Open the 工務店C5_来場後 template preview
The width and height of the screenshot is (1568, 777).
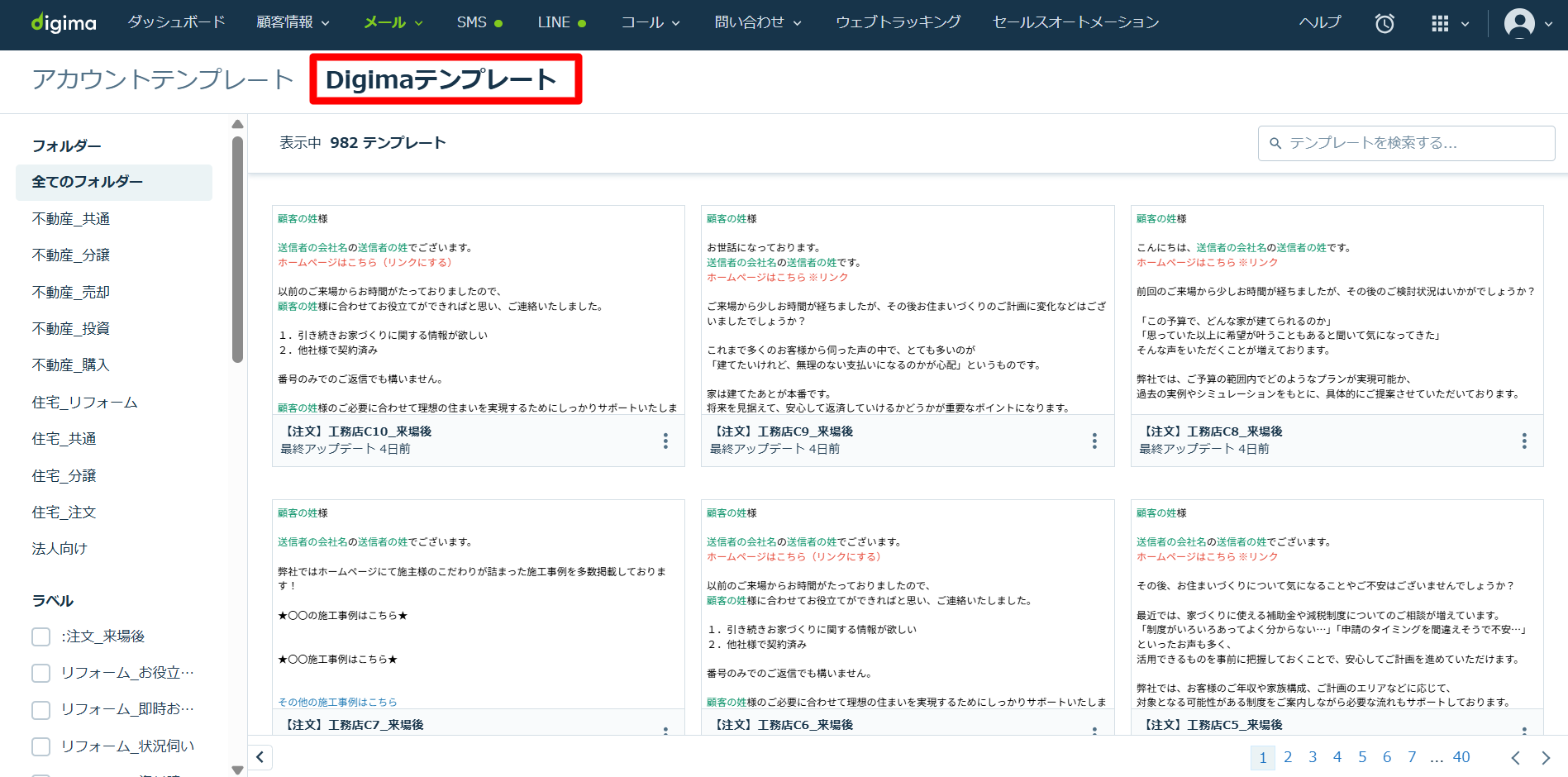(1337, 604)
